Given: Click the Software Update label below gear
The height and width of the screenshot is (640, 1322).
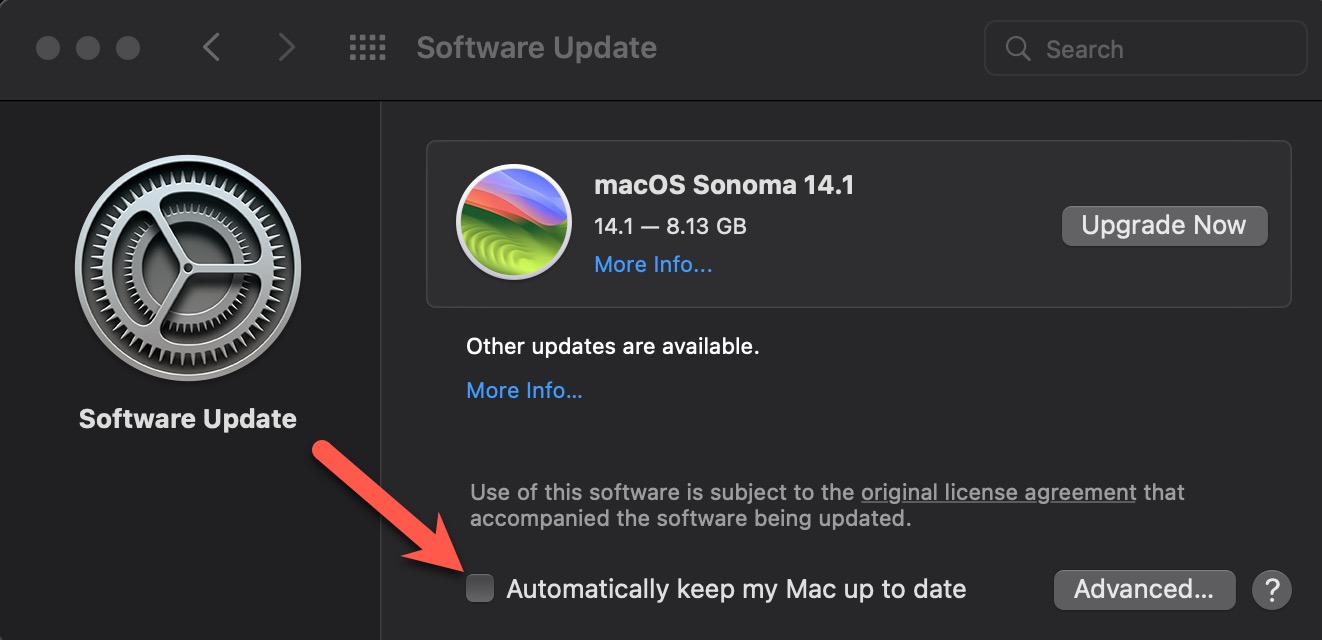Looking at the screenshot, I should [188, 418].
